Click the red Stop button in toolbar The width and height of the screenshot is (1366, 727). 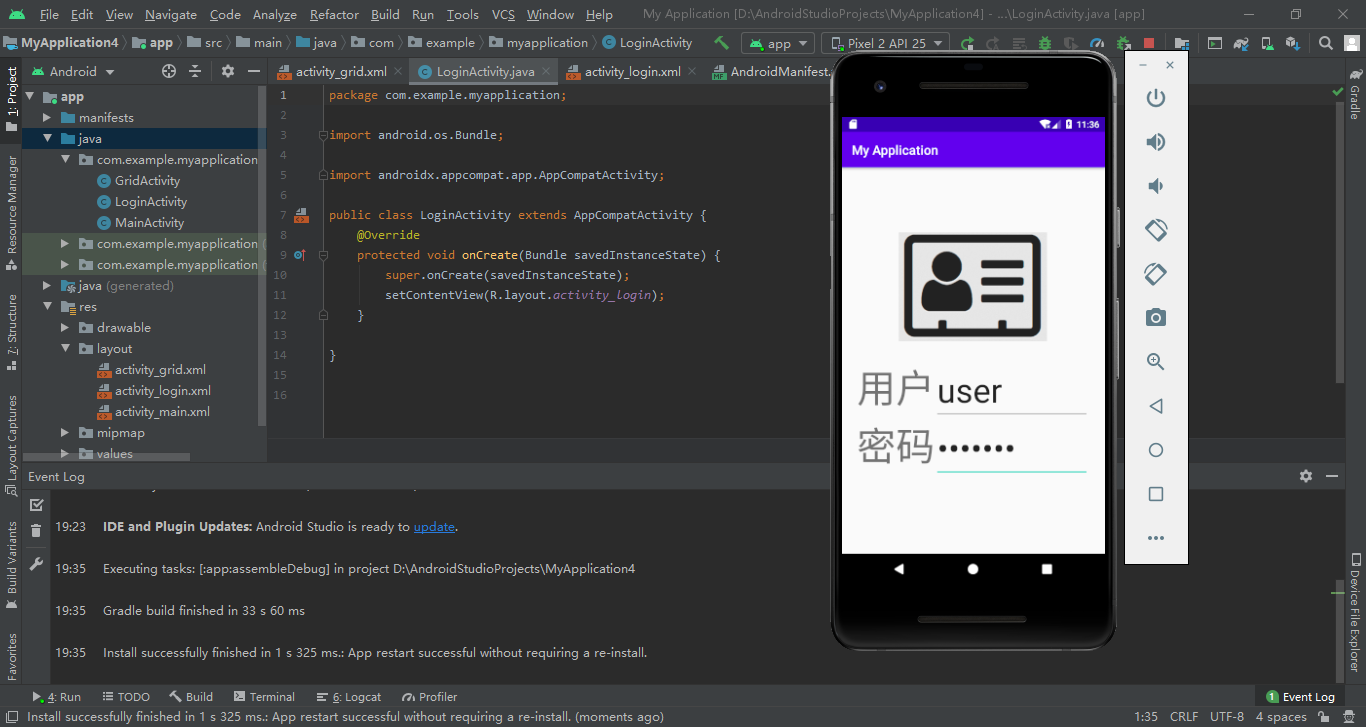1149,43
